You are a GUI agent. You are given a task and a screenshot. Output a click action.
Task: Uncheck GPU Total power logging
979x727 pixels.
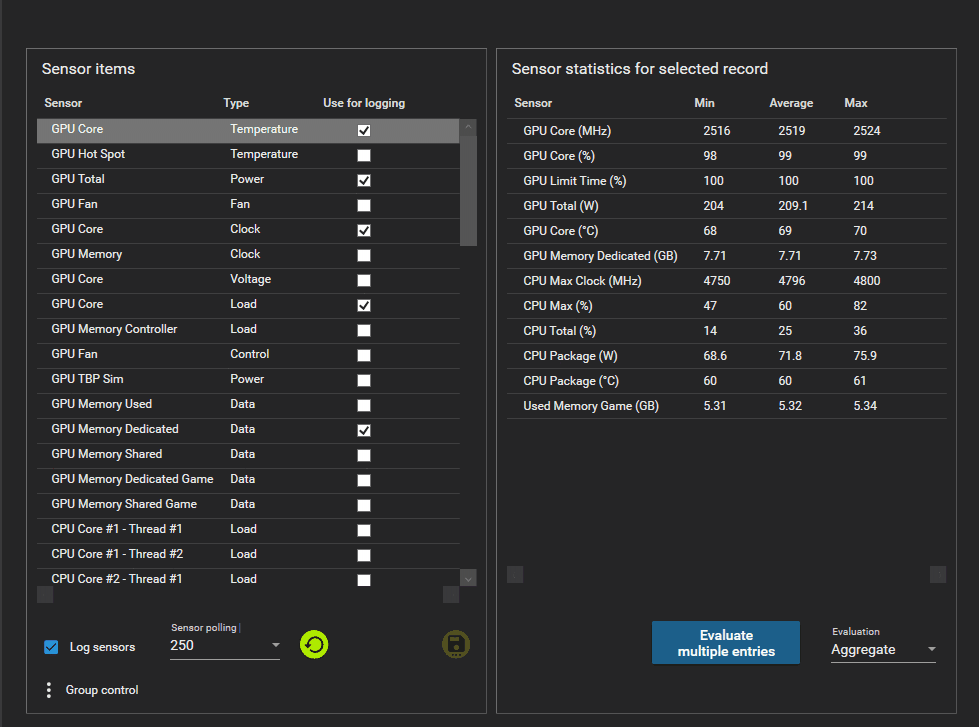coord(363,179)
